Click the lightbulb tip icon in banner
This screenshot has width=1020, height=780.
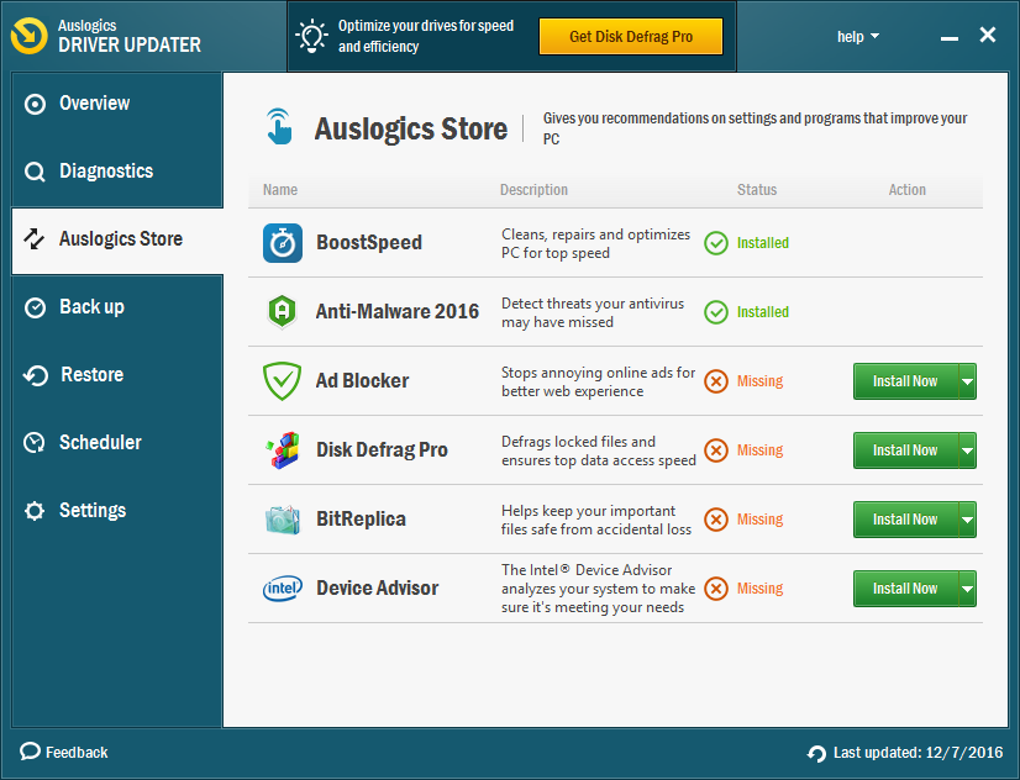click(312, 36)
